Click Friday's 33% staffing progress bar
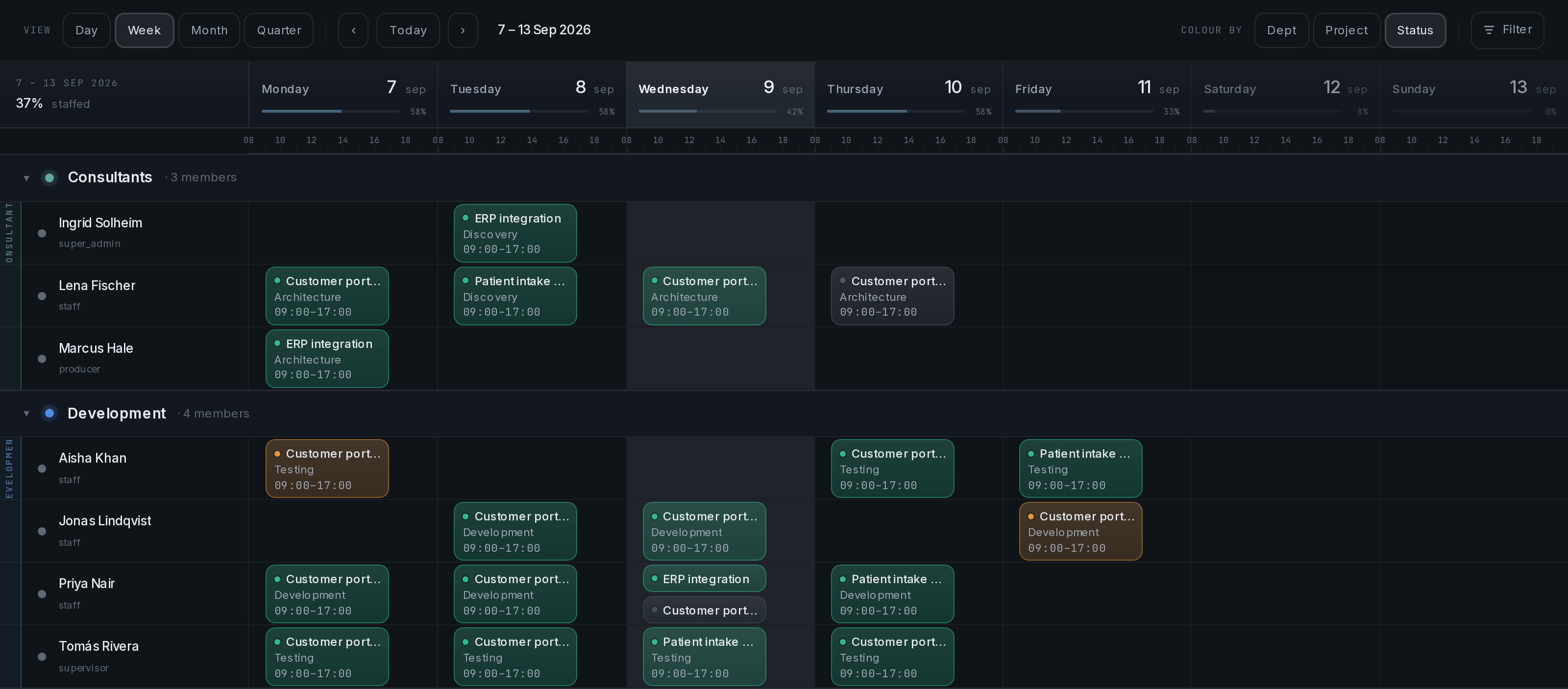This screenshot has height=689, width=1568. (1084, 111)
